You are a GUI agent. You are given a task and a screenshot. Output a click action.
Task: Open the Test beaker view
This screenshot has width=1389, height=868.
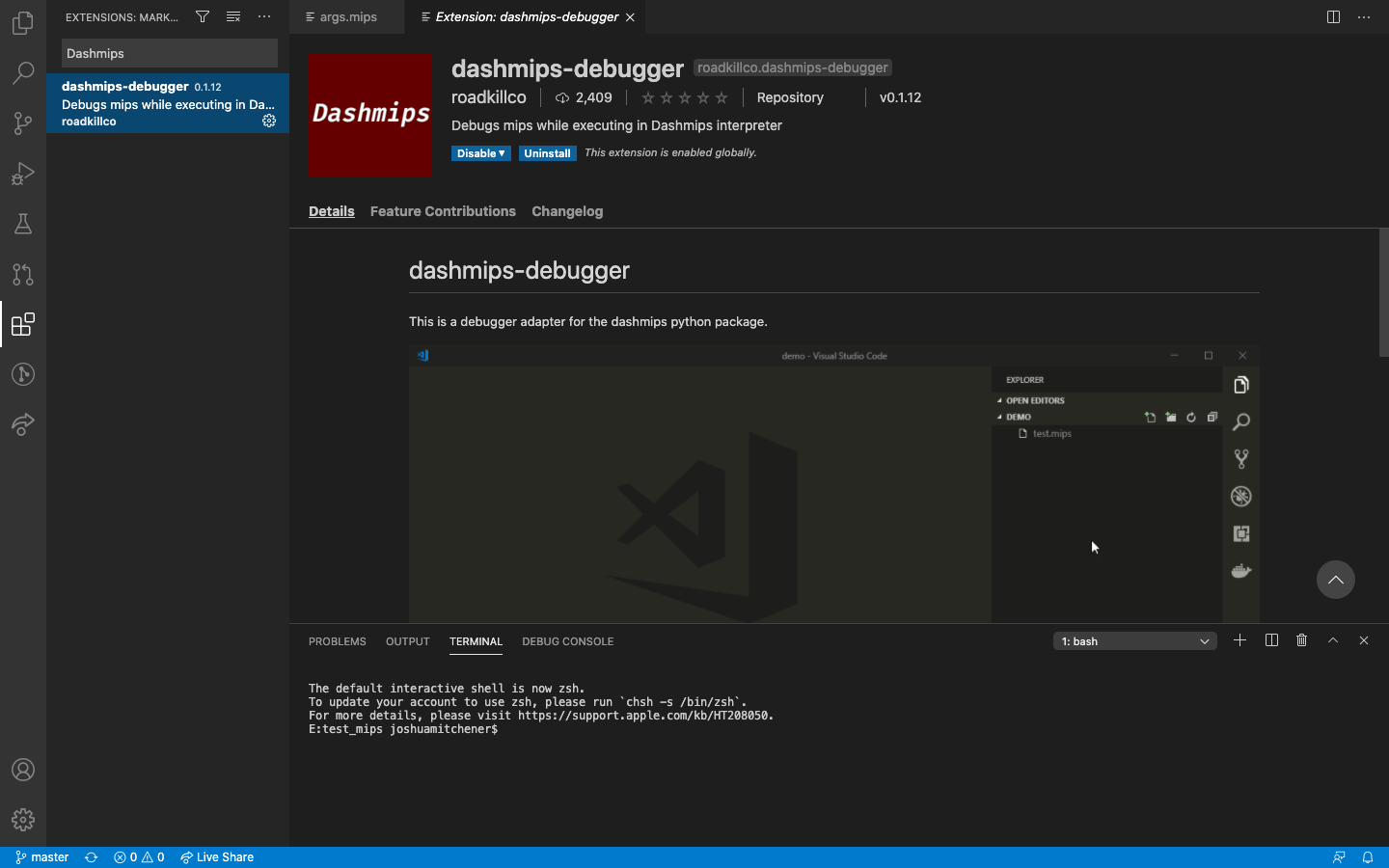click(23, 224)
